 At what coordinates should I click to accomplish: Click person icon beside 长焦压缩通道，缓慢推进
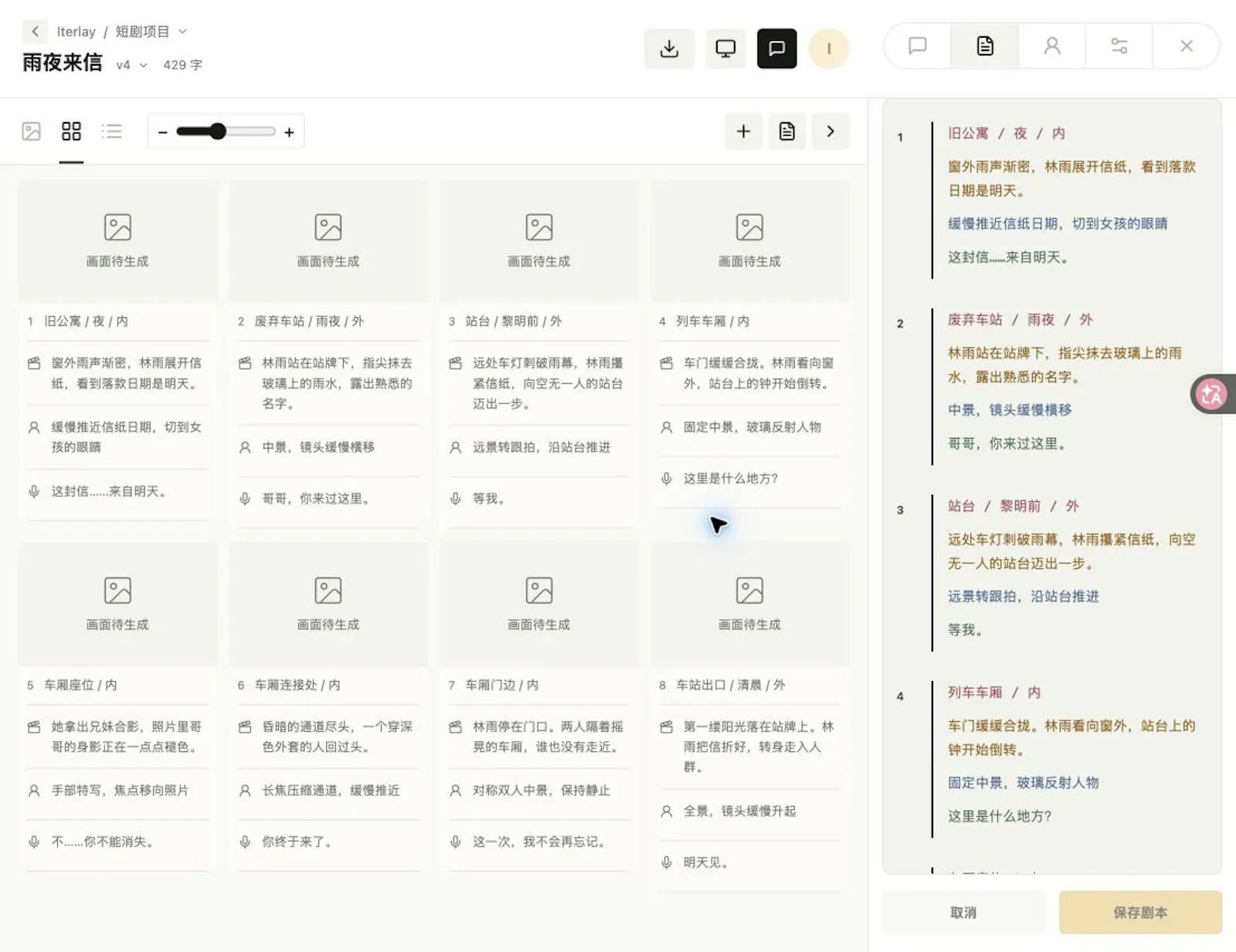pyautogui.click(x=245, y=791)
